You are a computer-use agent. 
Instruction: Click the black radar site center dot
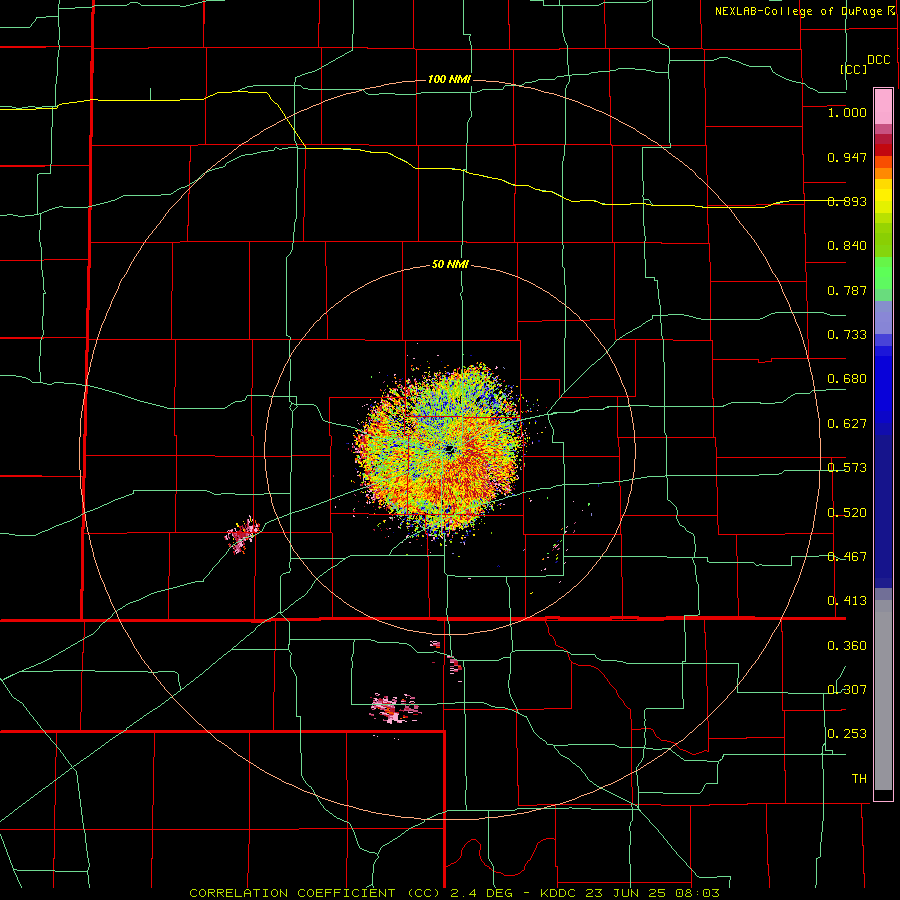tap(450, 449)
